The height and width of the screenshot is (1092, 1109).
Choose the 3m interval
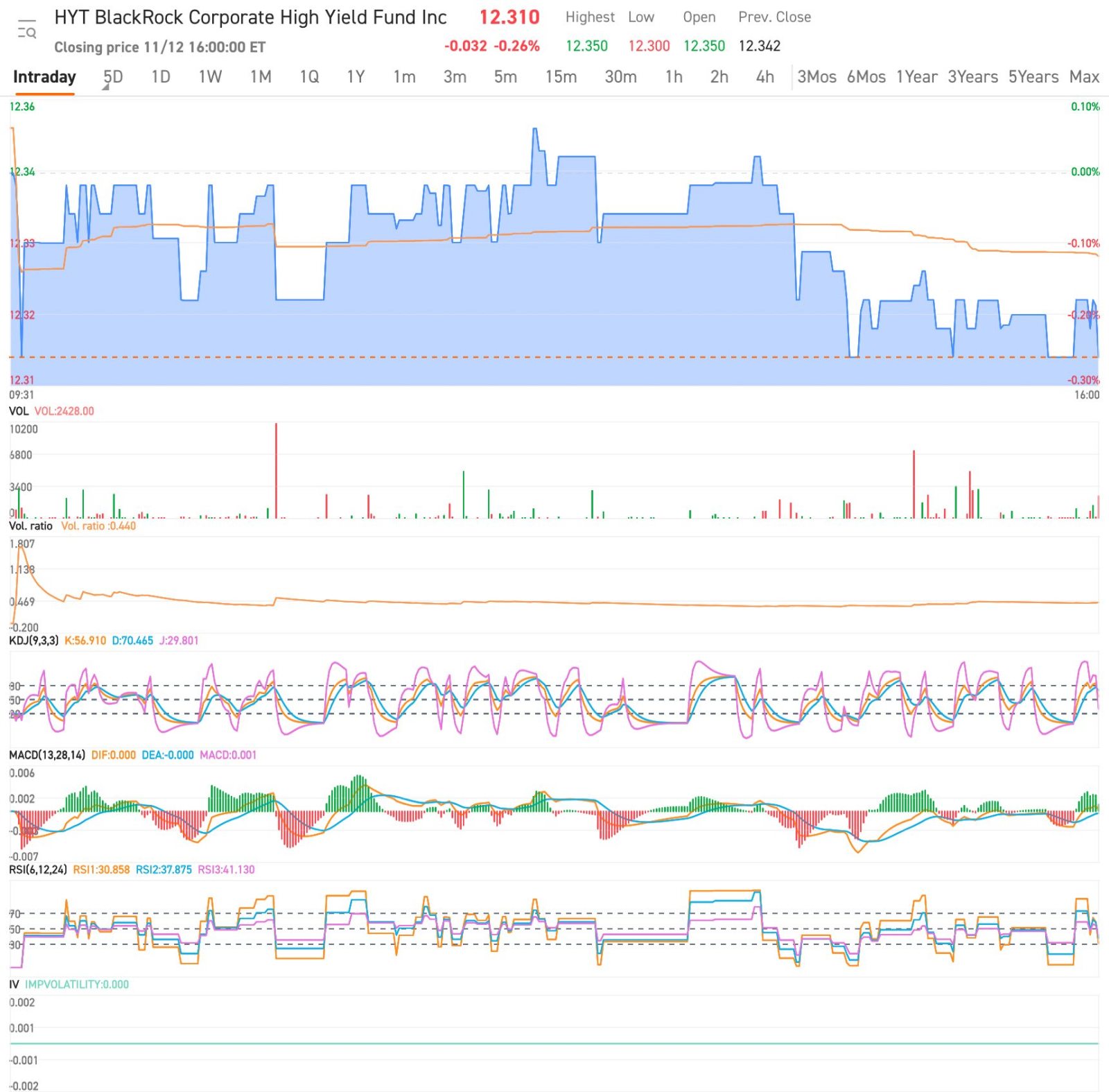(x=455, y=77)
